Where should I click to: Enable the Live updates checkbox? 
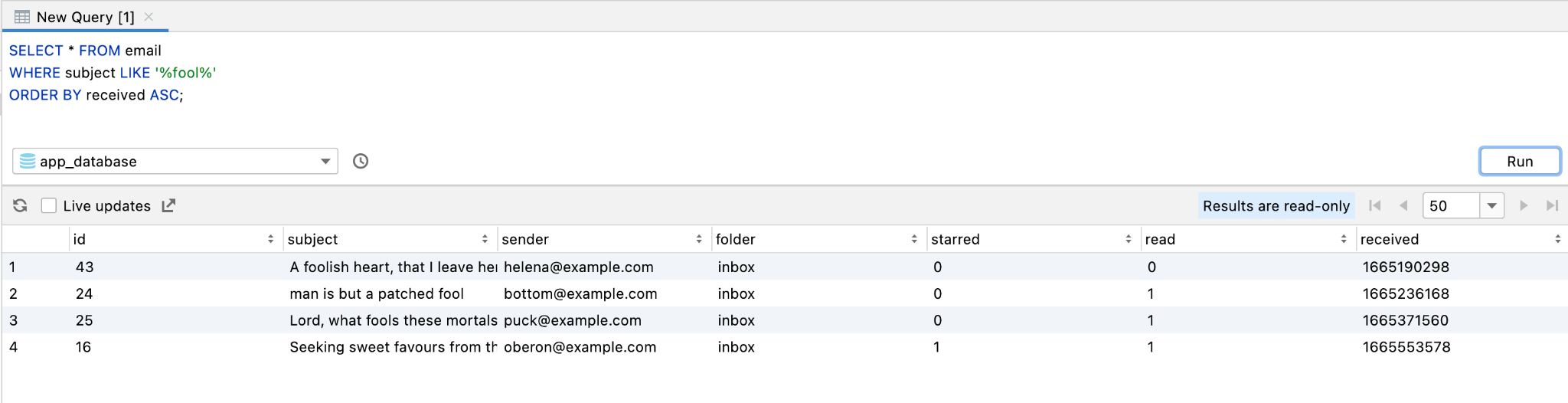click(49, 205)
